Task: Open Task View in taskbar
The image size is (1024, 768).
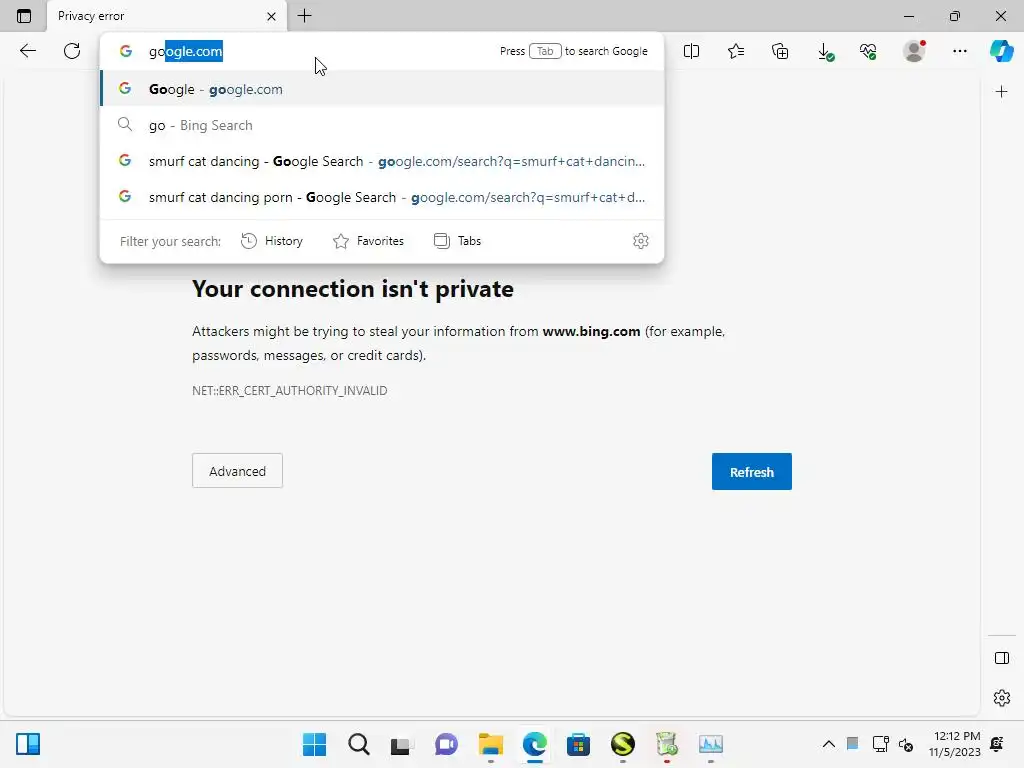Action: (x=401, y=744)
